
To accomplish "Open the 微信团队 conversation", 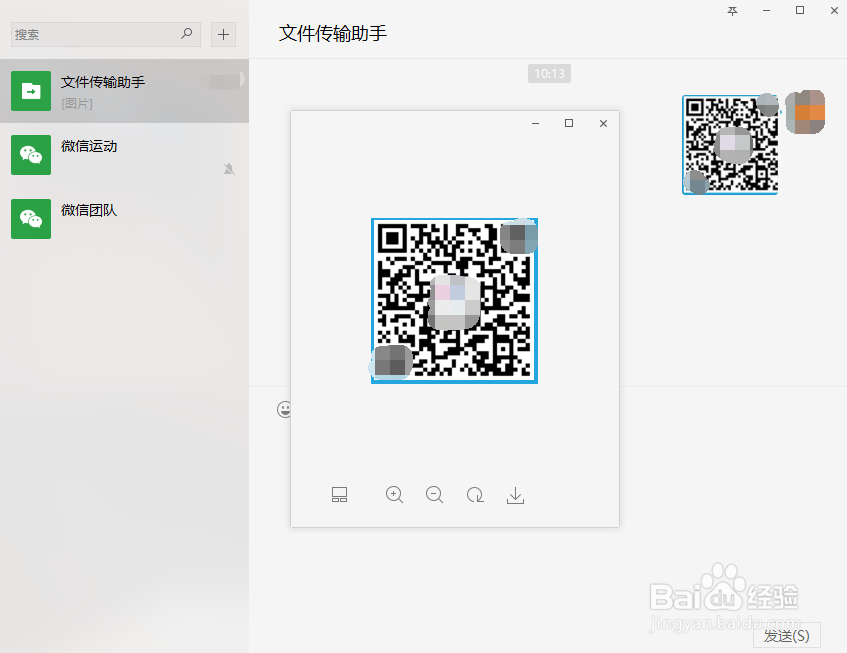I will pos(124,219).
